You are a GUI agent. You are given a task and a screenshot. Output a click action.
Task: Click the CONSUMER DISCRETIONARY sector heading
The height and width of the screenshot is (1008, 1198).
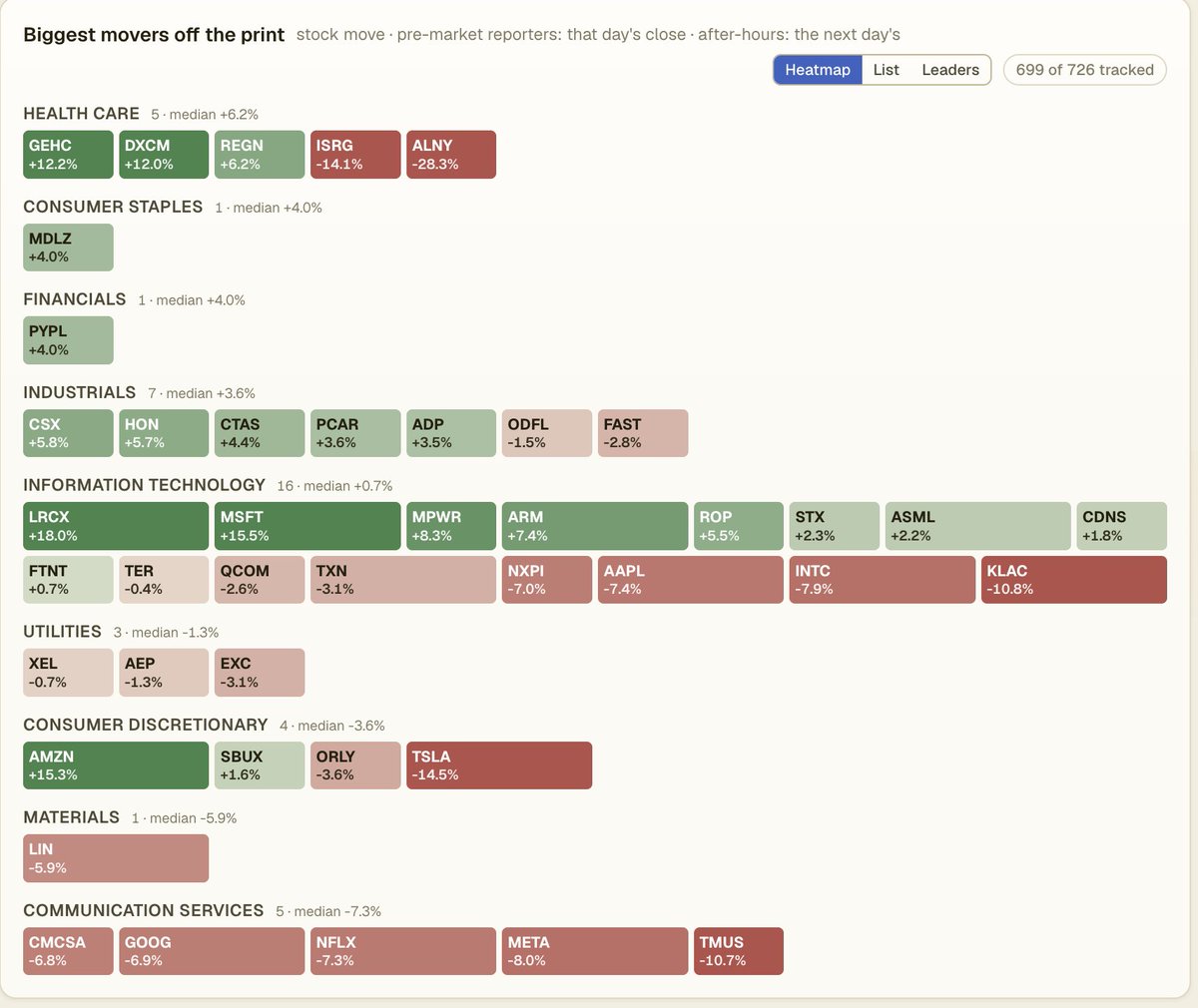click(146, 725)
